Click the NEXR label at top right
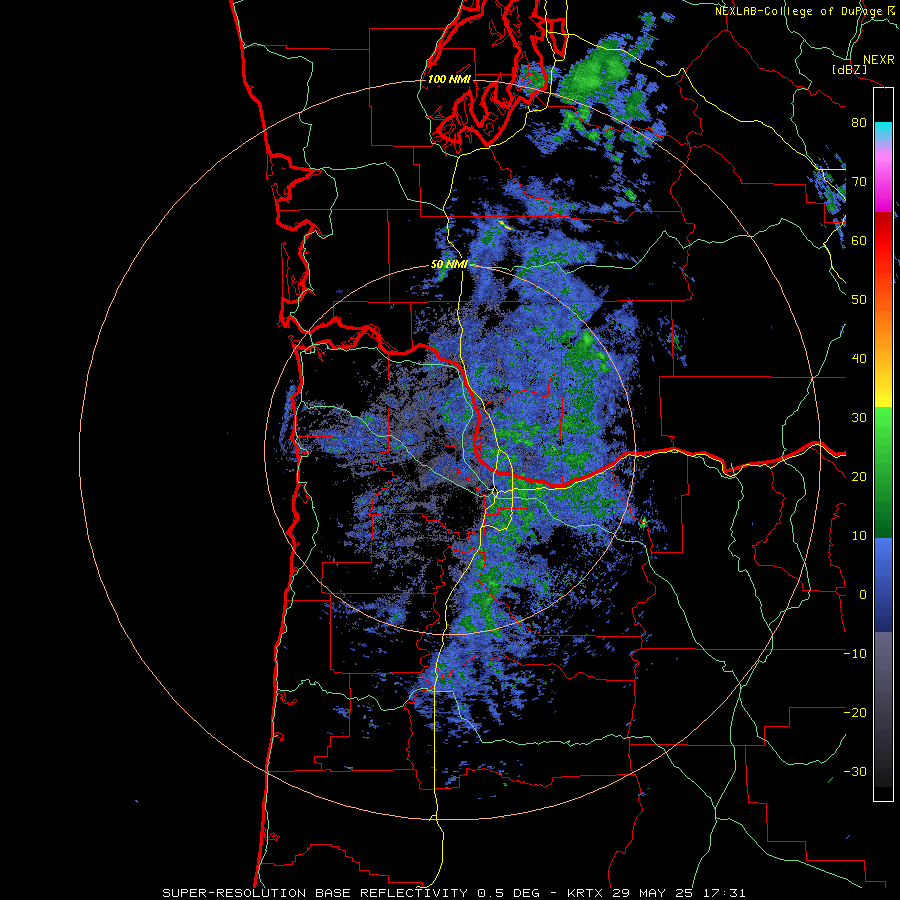This screenshot has width=900, height=900. (x=878, y=60)
